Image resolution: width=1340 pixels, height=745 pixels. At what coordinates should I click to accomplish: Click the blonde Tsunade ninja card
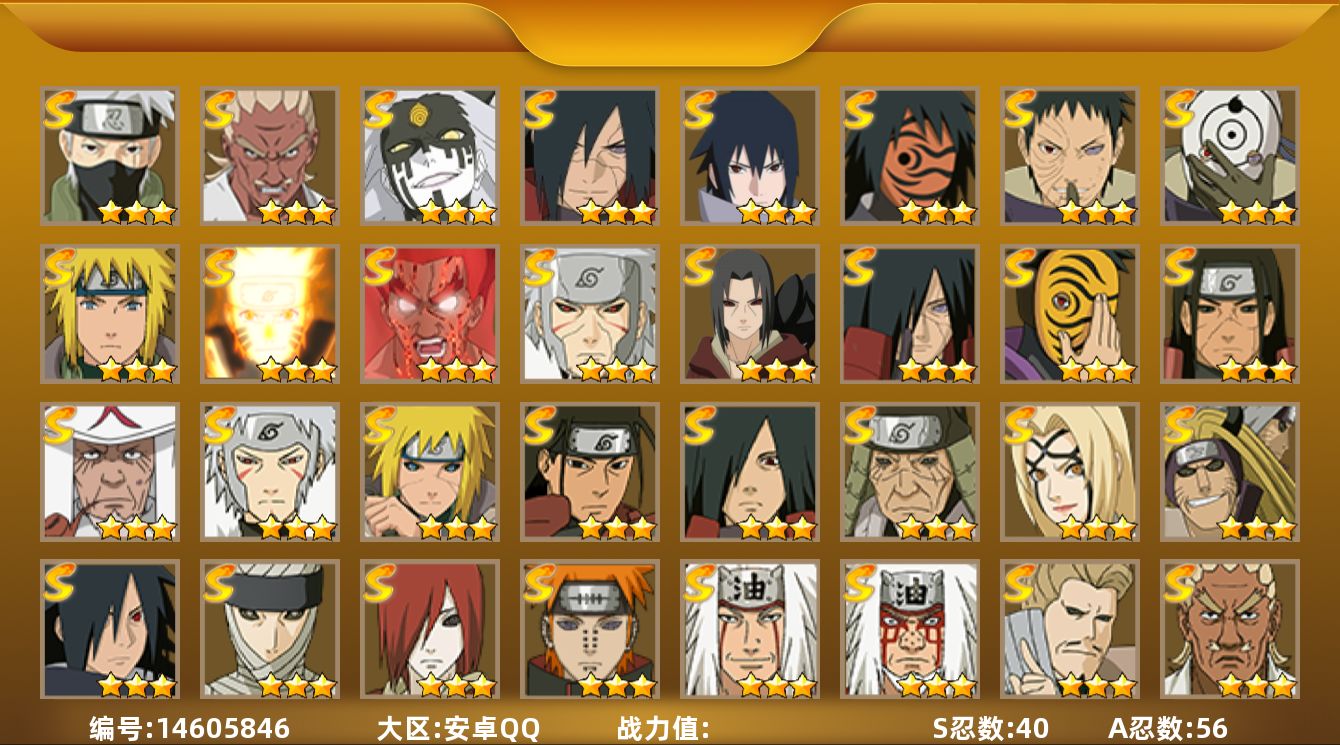(x=1069, y=471)
